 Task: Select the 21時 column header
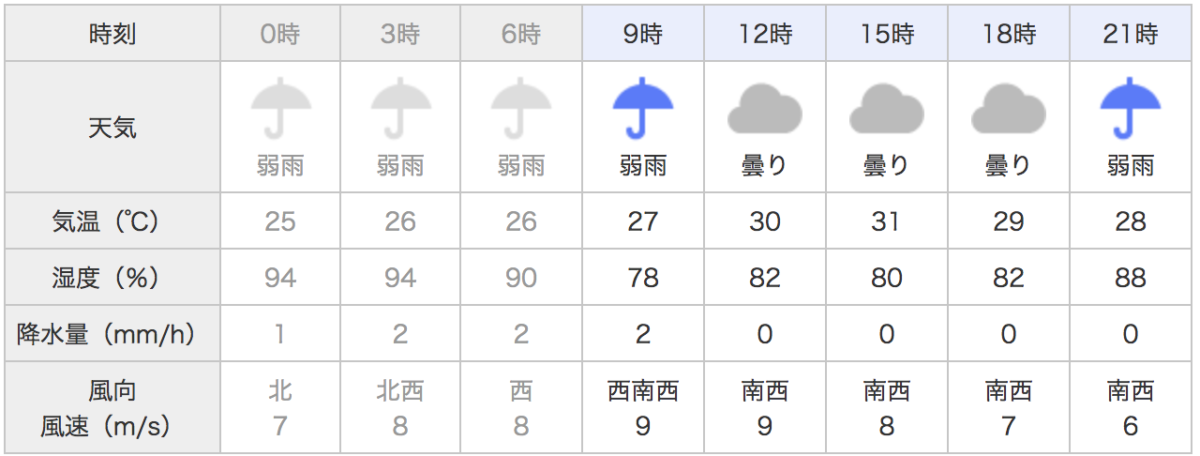(1130, 35)
